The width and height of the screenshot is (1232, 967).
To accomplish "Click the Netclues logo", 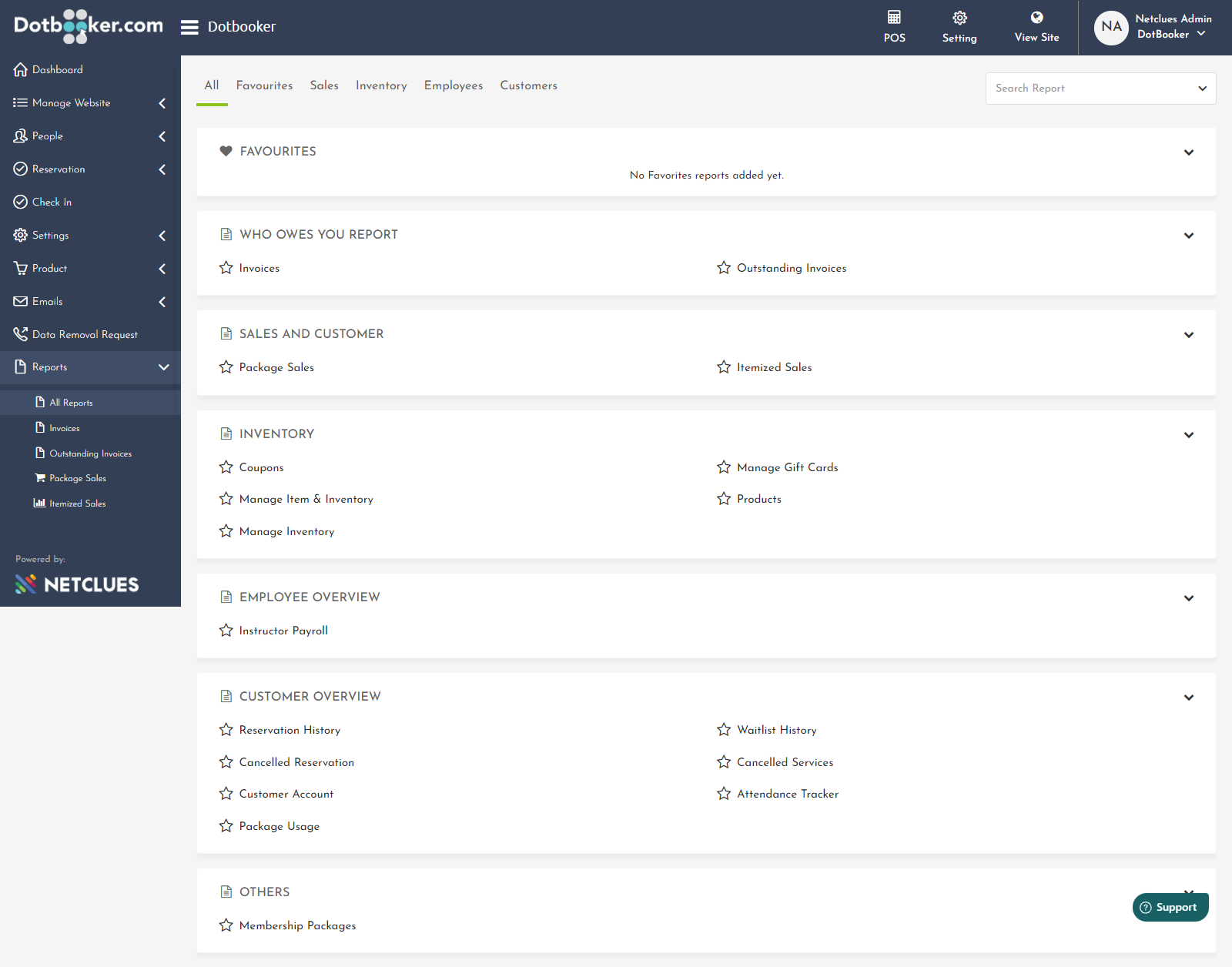I will tap(77, 584).
